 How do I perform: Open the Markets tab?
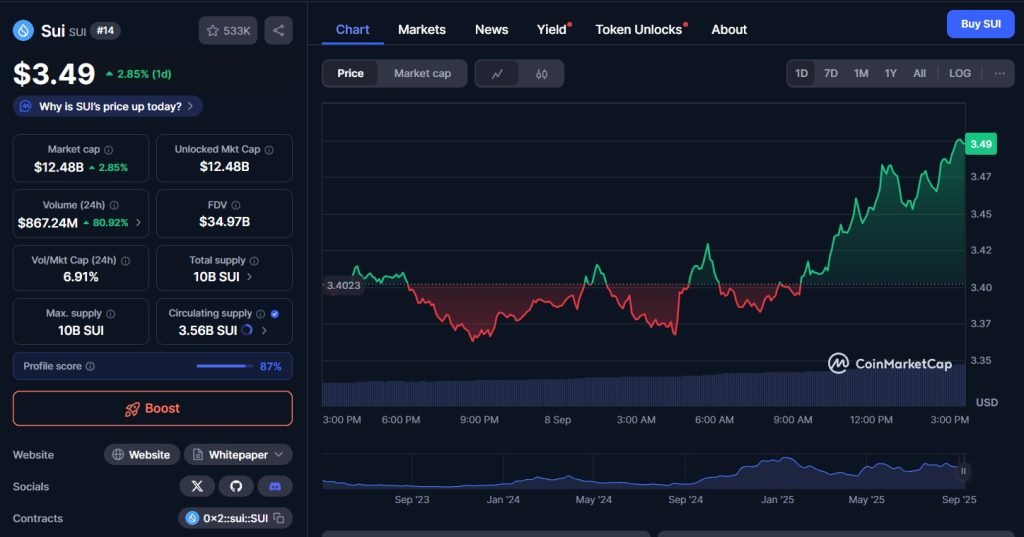tap(422, 29)
